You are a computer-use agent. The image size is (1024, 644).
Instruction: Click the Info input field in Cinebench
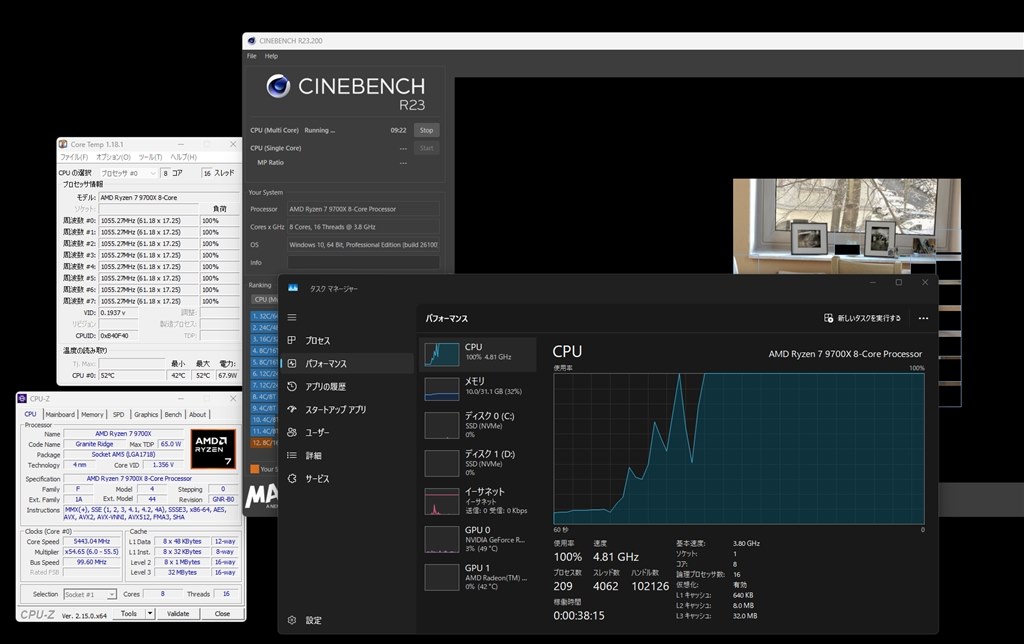pyautogui.click(x=364, y=263)
